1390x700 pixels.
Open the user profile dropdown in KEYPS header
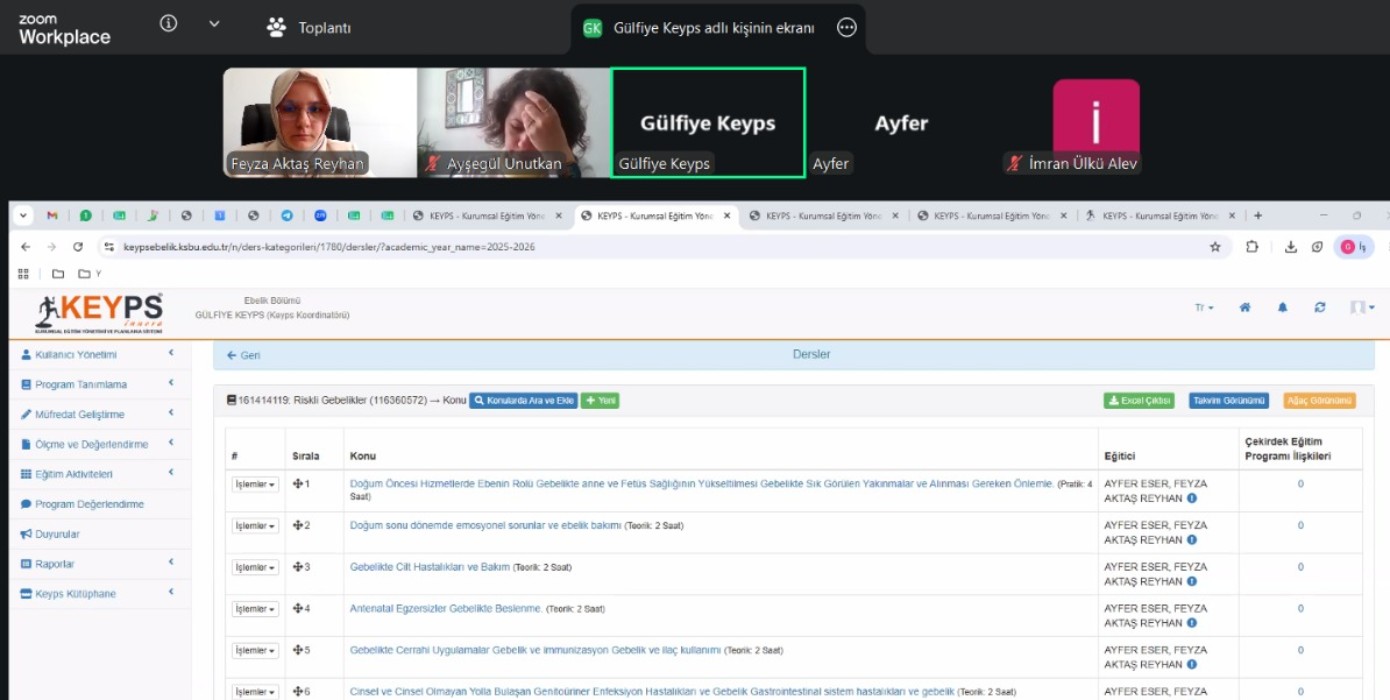(1362, 308)
